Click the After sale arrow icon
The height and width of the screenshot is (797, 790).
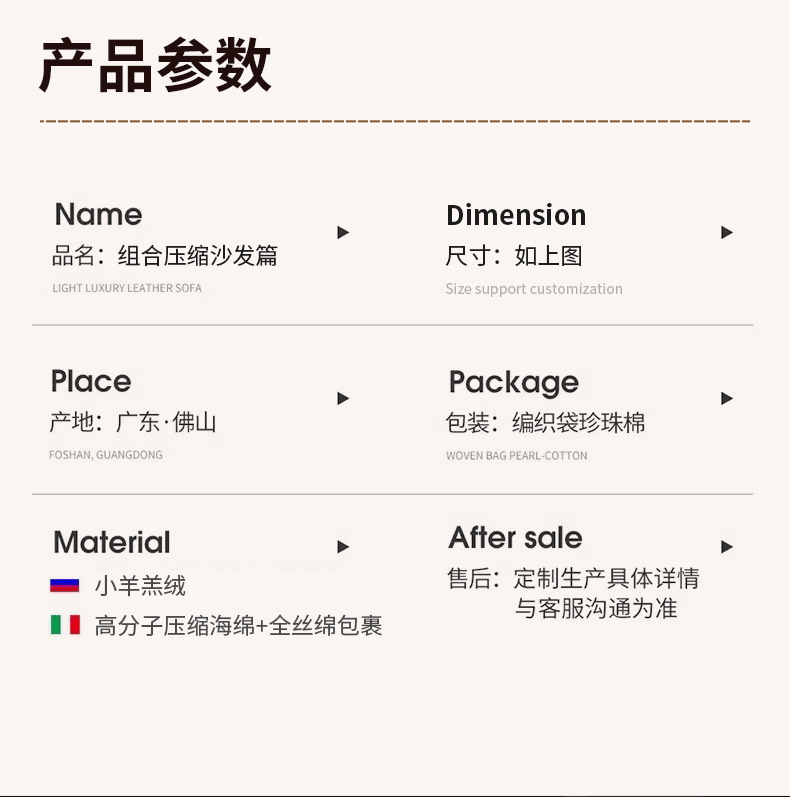(727, 547)
